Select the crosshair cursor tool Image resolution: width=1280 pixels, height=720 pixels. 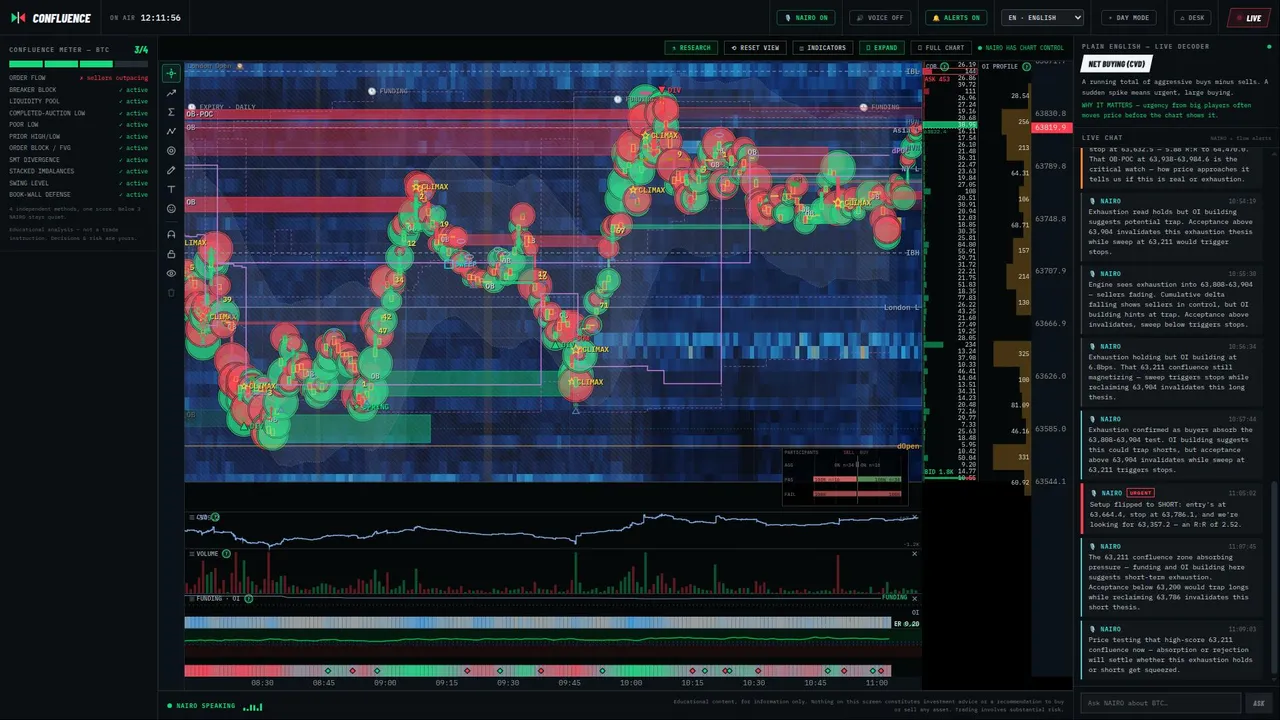pyautogui.click(x=171, y=73)
